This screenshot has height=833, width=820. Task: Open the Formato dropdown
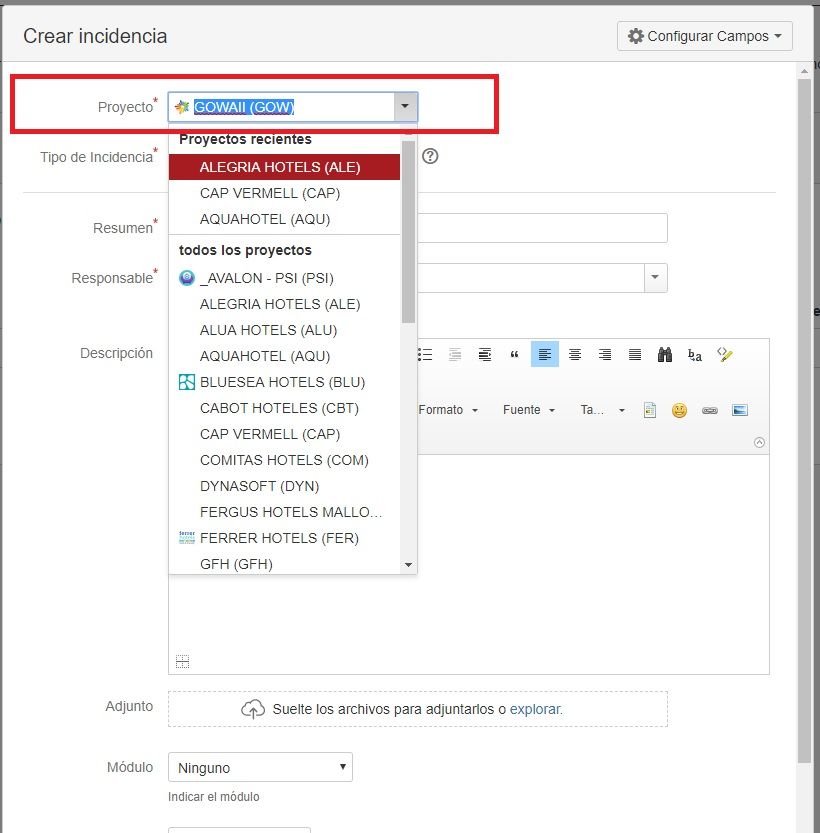(x=449, y=410)
